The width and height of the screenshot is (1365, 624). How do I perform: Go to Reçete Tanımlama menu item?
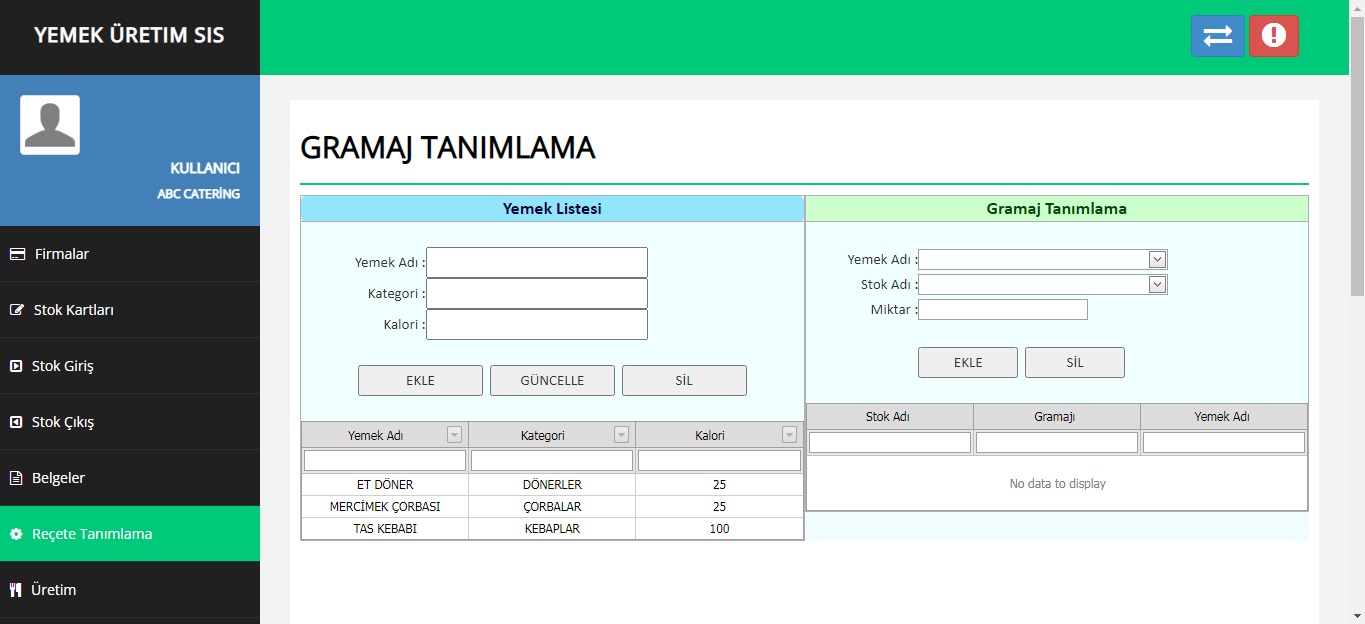click(x=92, y=534)
